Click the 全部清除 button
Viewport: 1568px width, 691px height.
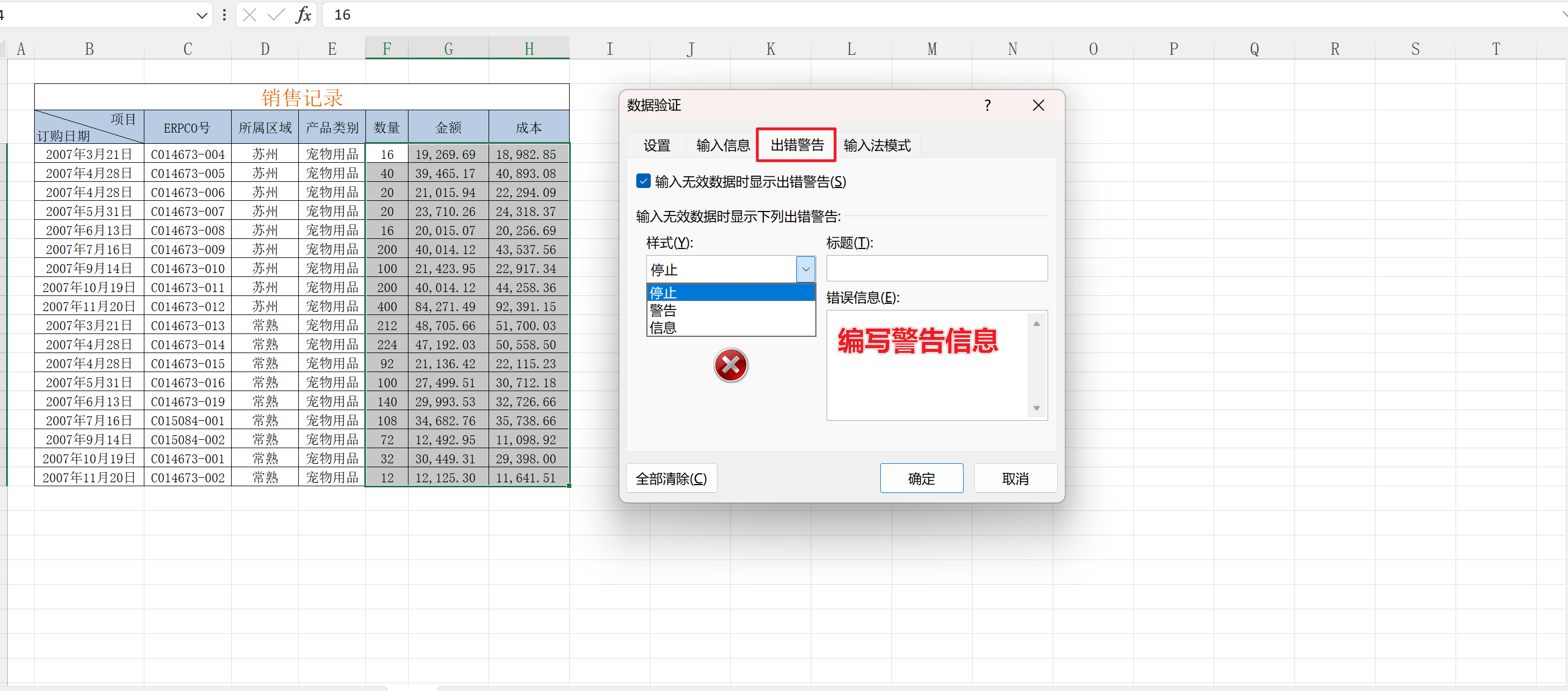pyautogui.click(x=672, y=478)
